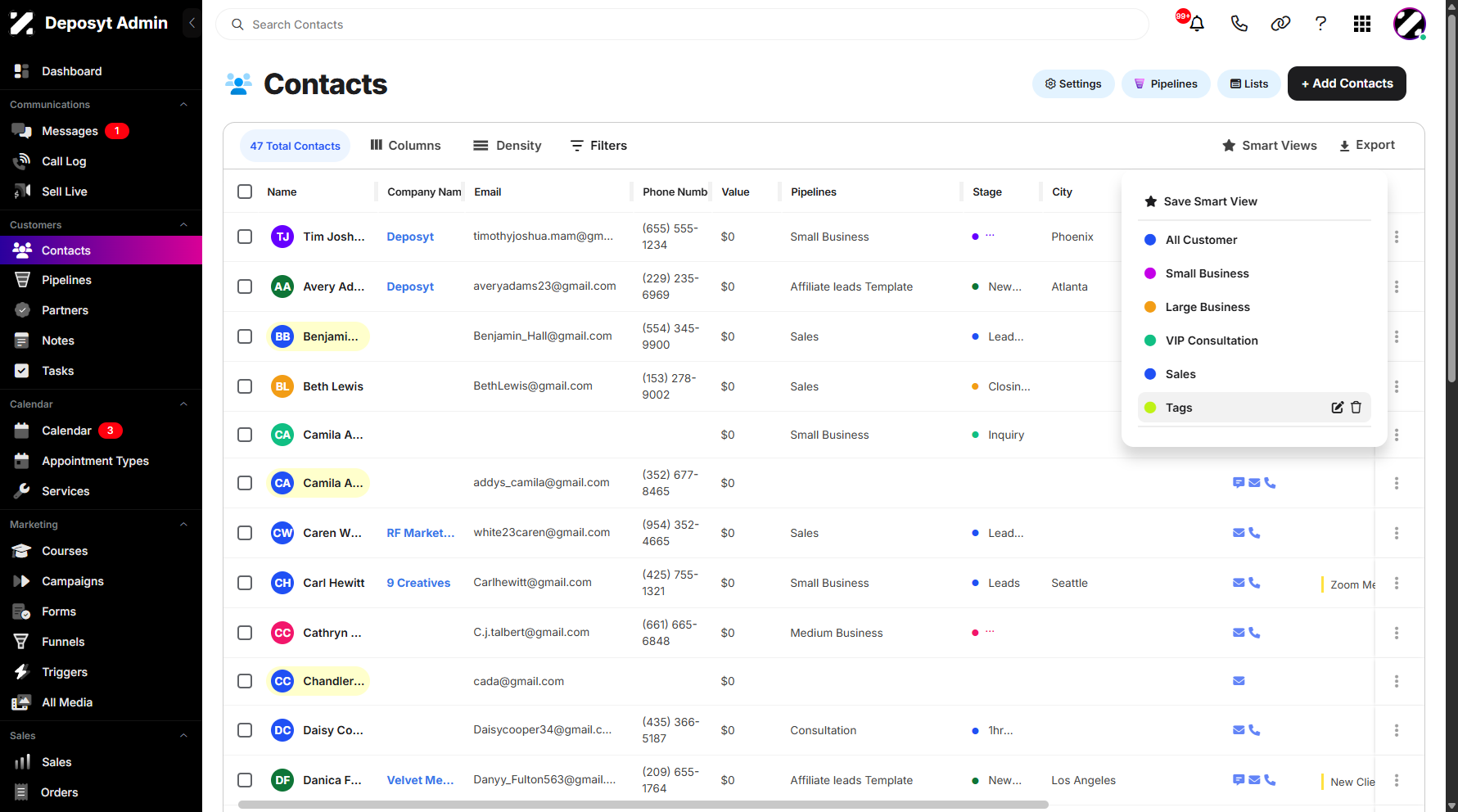The width and height of the screenshot is (1458, 812).
Task: Open the user profile avatar menu
Action: click(1410, 24)
